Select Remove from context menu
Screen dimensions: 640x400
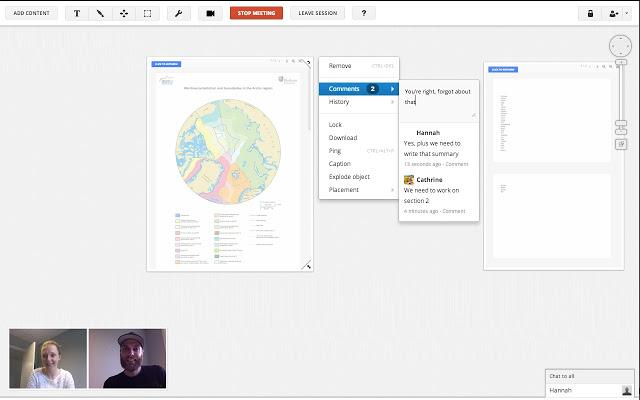[359, 66]
